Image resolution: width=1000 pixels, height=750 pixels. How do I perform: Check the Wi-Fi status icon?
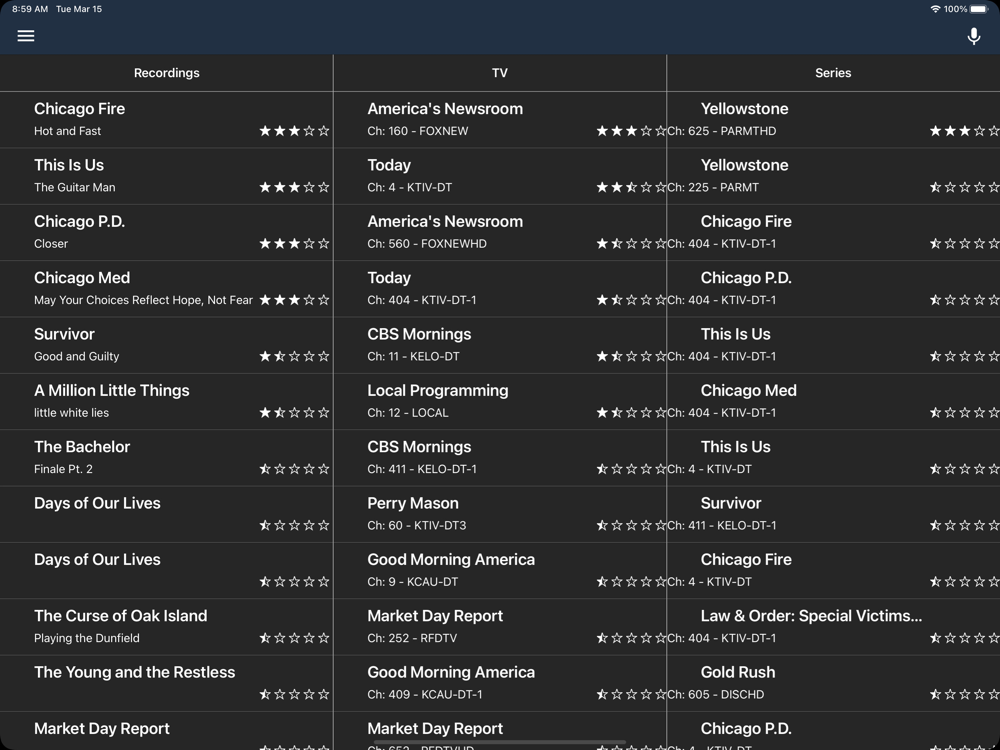click(935, 9)
